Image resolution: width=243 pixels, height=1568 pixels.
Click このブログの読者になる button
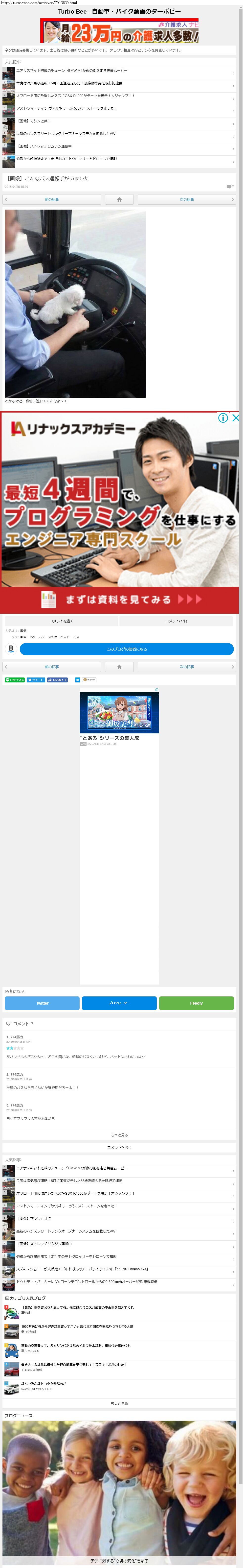(126, 649)
